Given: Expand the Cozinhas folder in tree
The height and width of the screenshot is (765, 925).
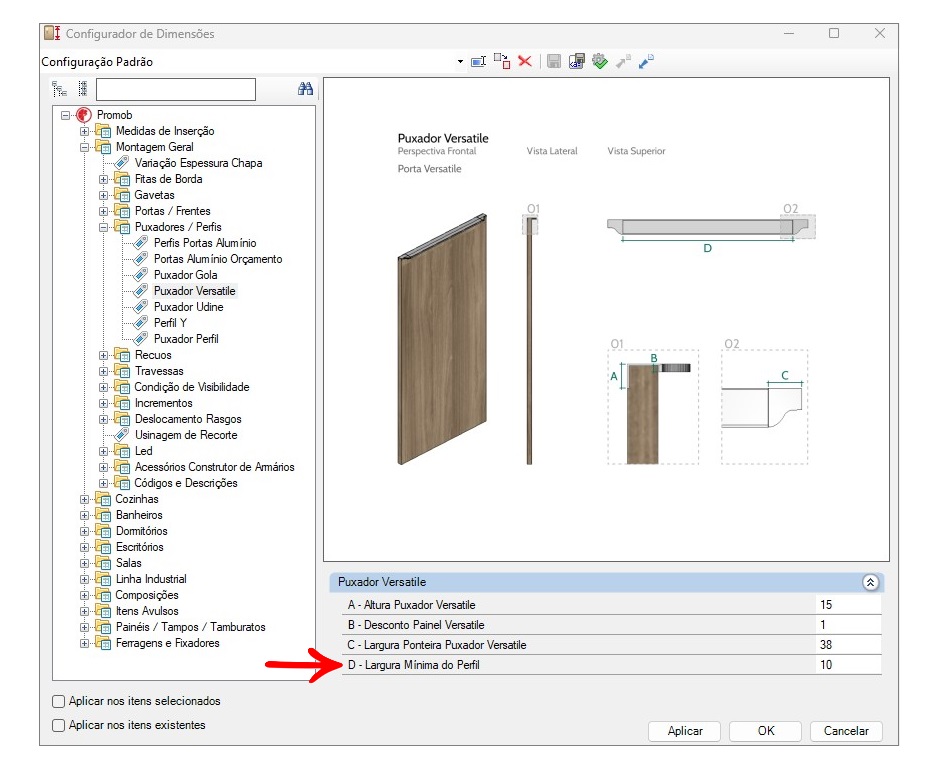Looking at the screenshot, I should tap(84, 499).
